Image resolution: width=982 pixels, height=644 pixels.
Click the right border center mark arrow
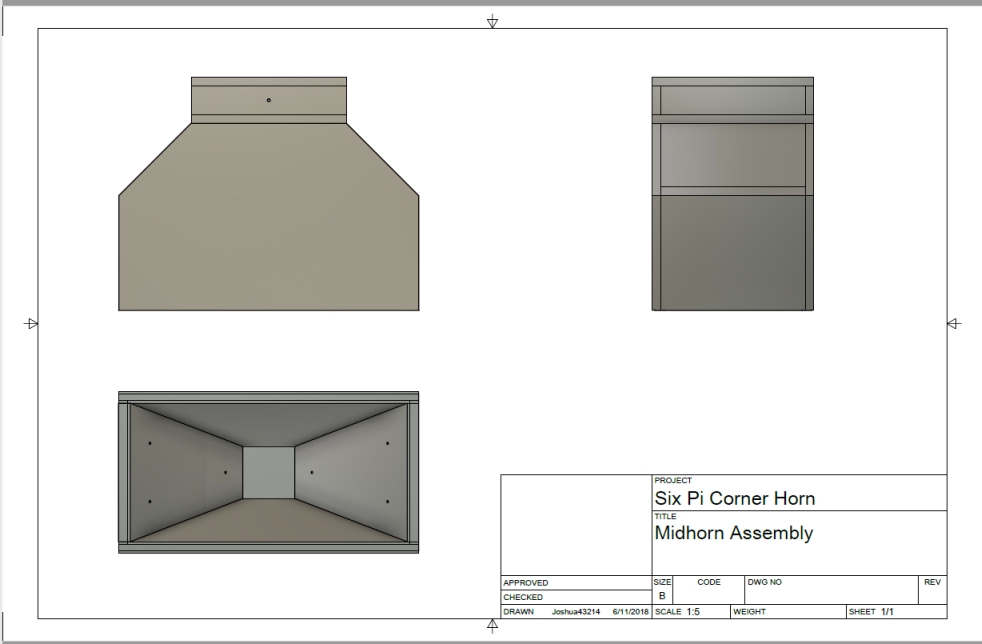pos(952,323)
